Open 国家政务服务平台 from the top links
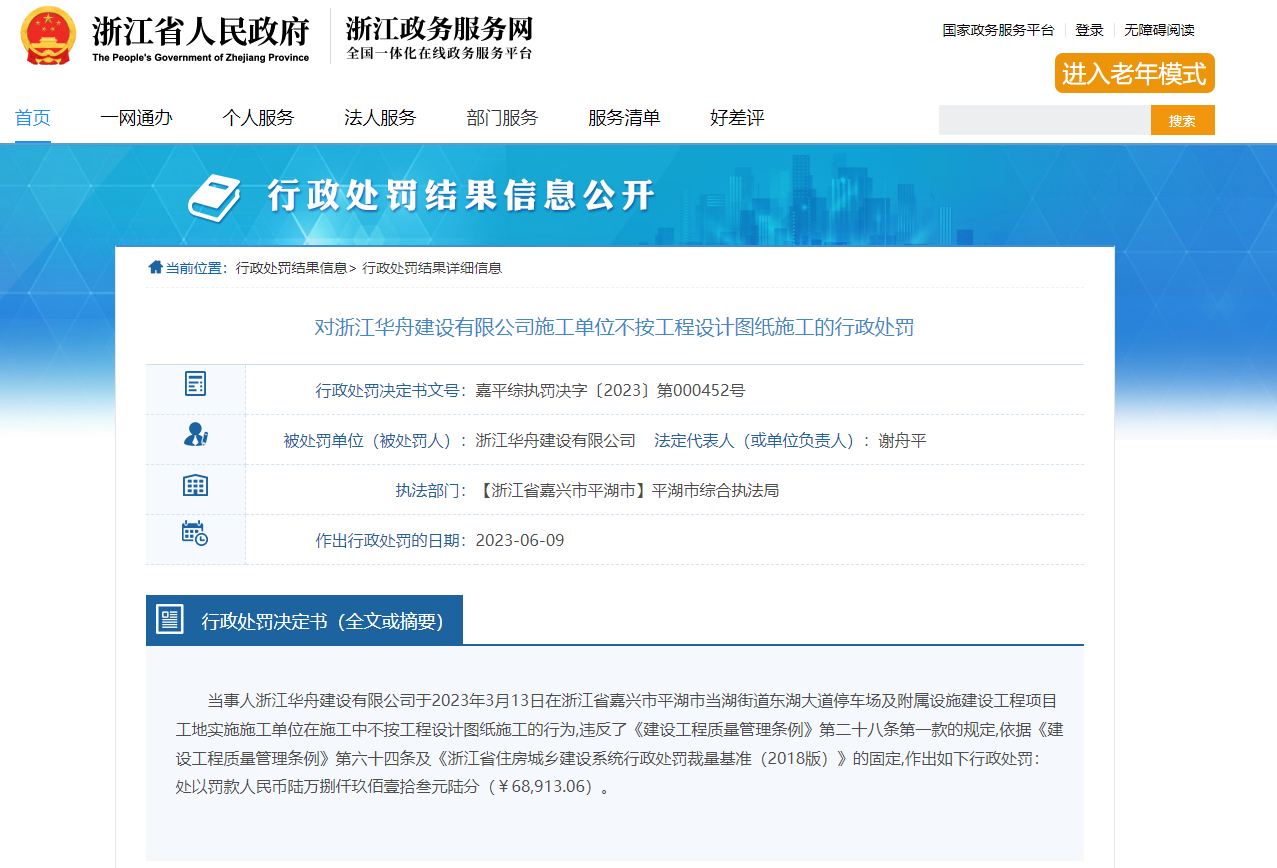The width and height of the screenshot is (1277, 868). (x=997, y=30)
